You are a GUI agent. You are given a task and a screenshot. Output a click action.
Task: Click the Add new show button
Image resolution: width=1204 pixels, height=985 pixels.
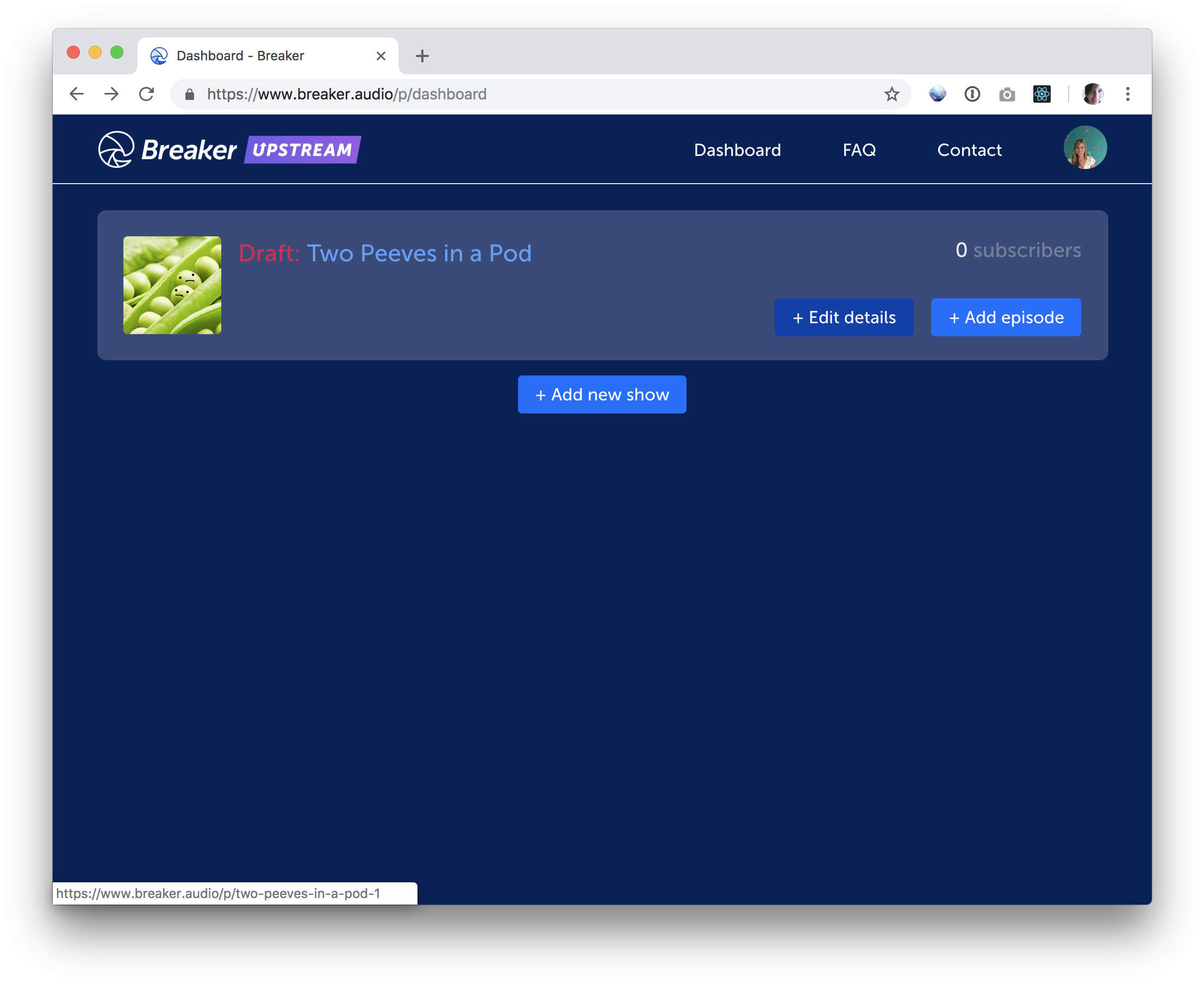pos(602,394)
